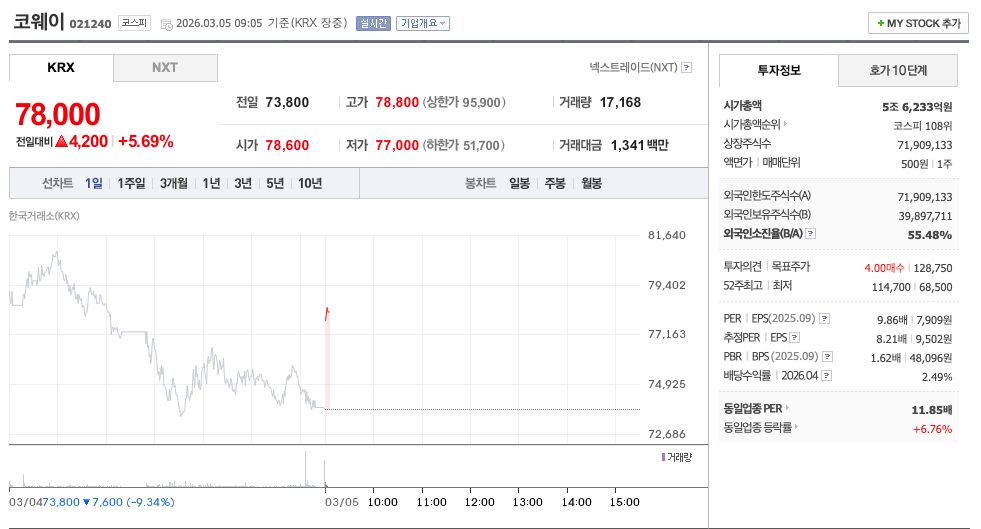Select the 1주일 line chart period

tap(131, 183)
